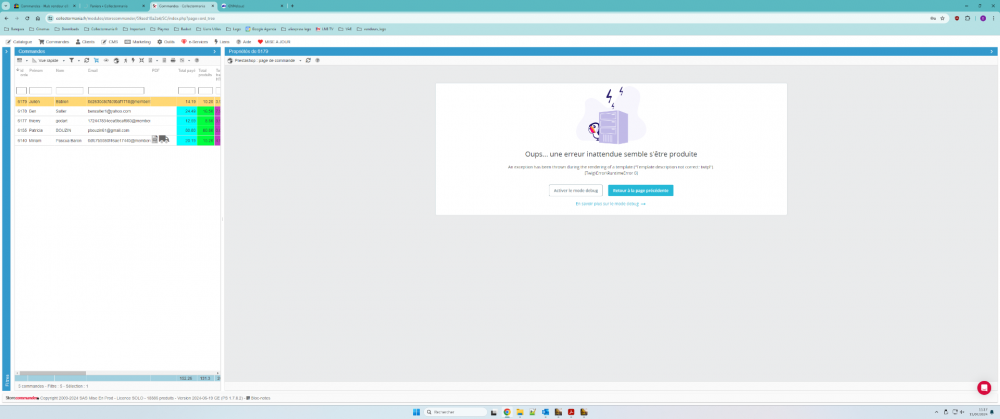Select order row for Patricia BOUZIN
The width and height of the screenshot is (1000, 419).
point(118,130)
